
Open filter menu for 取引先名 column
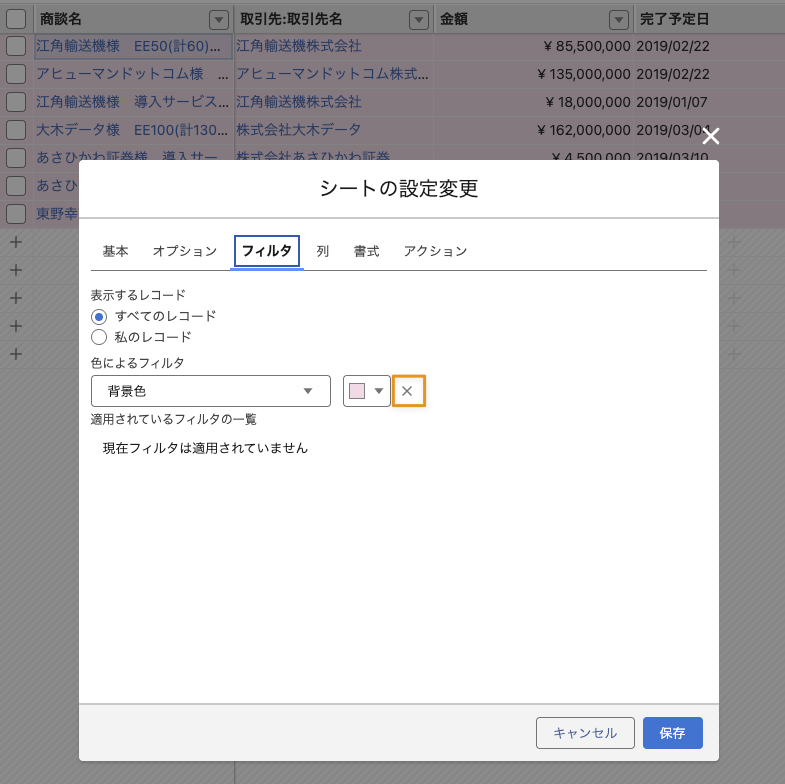pyautogui.click(x=417, y=19)
